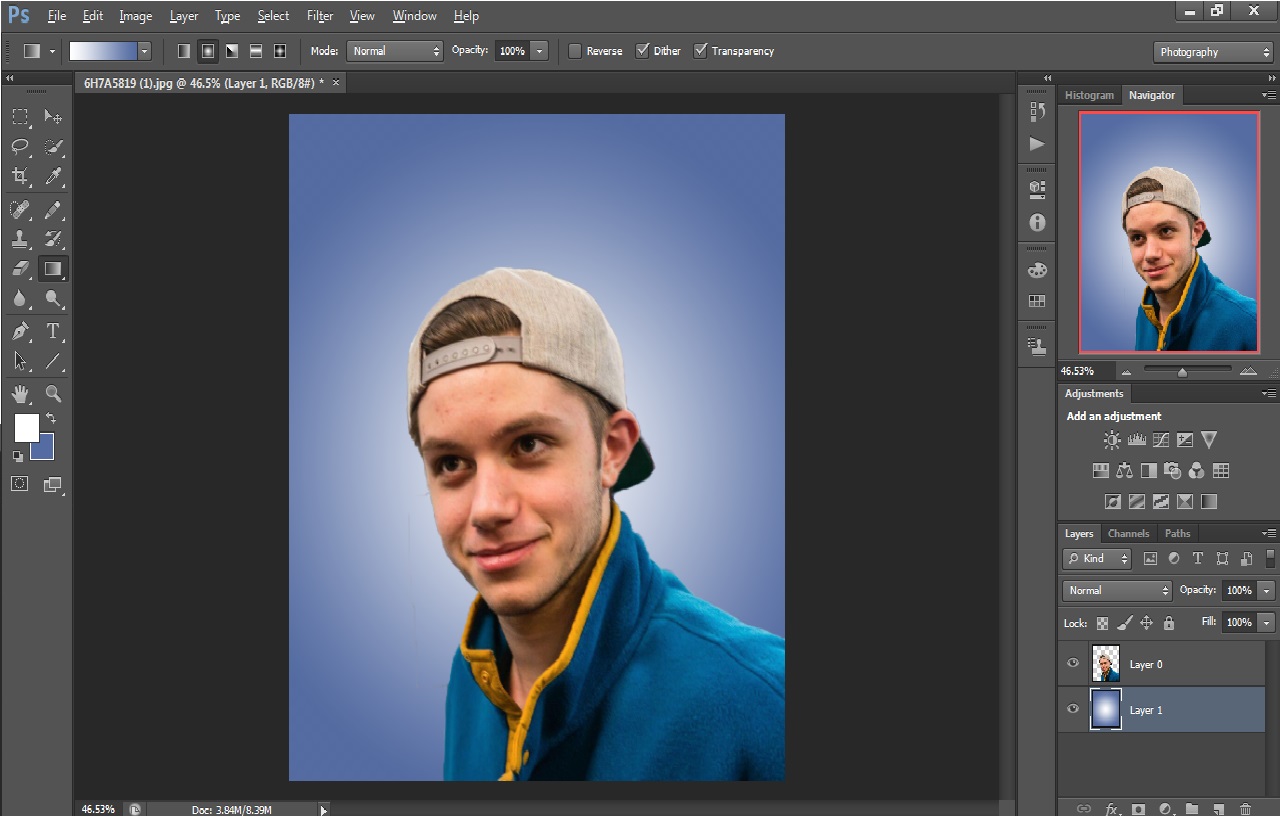
Task: Open the layer Opacity dropdown arrow
Action: point(1267,591)
